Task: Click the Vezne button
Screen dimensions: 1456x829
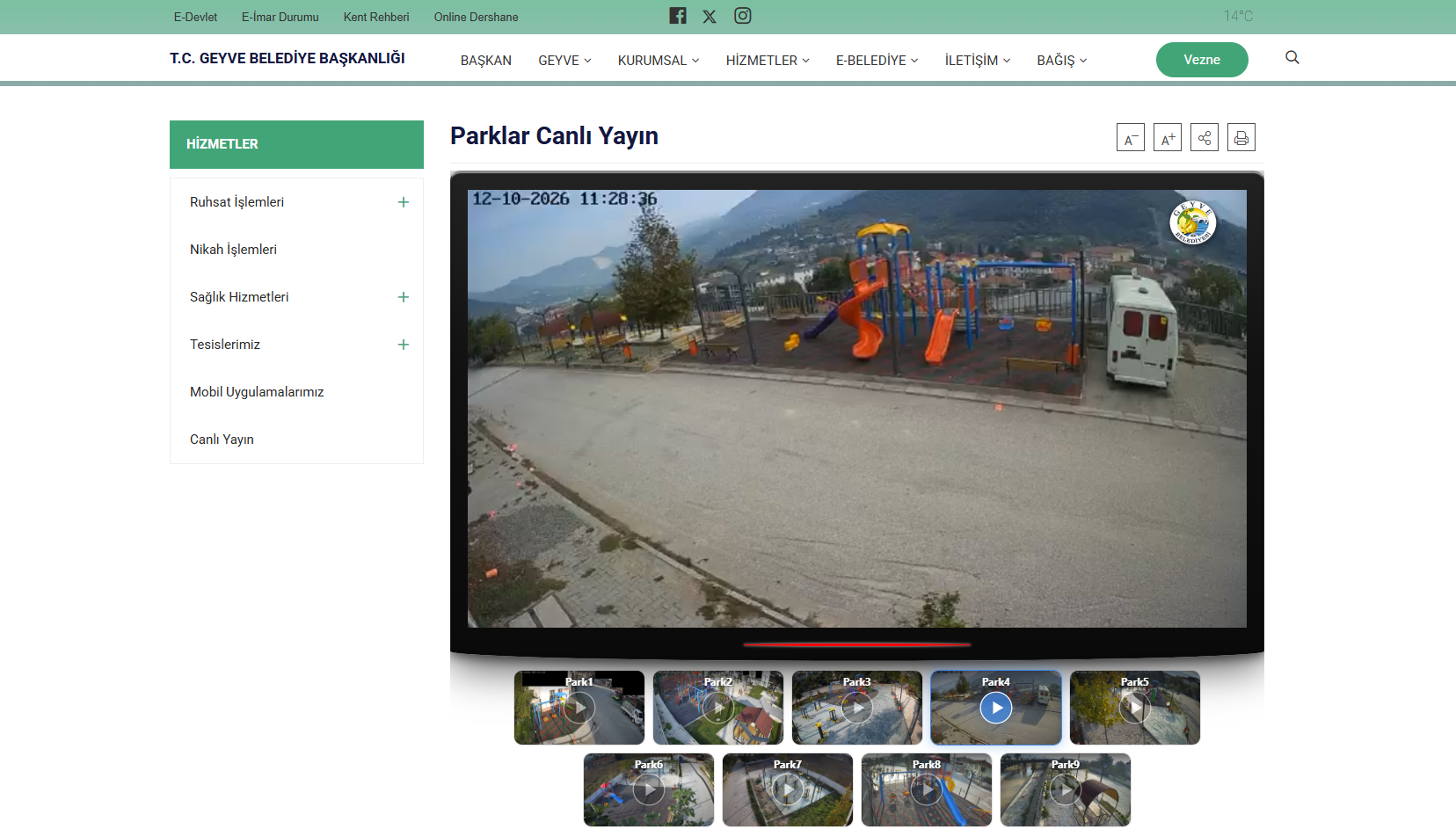Action: (x=1202, y=60)
